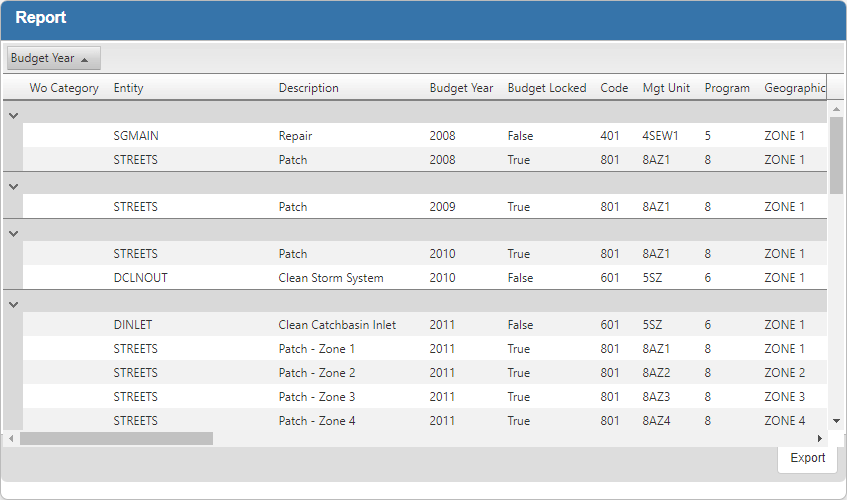Sort by Geographic column header
Viewport: 847px width, 500px height.
click(795, 88)
